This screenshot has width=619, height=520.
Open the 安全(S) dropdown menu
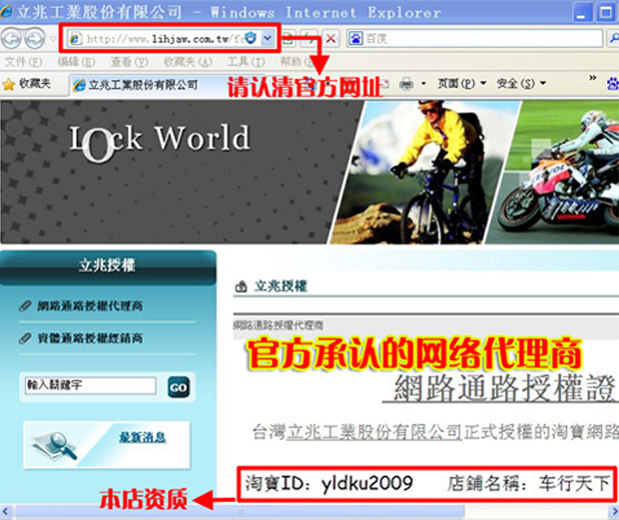point(521,84)
